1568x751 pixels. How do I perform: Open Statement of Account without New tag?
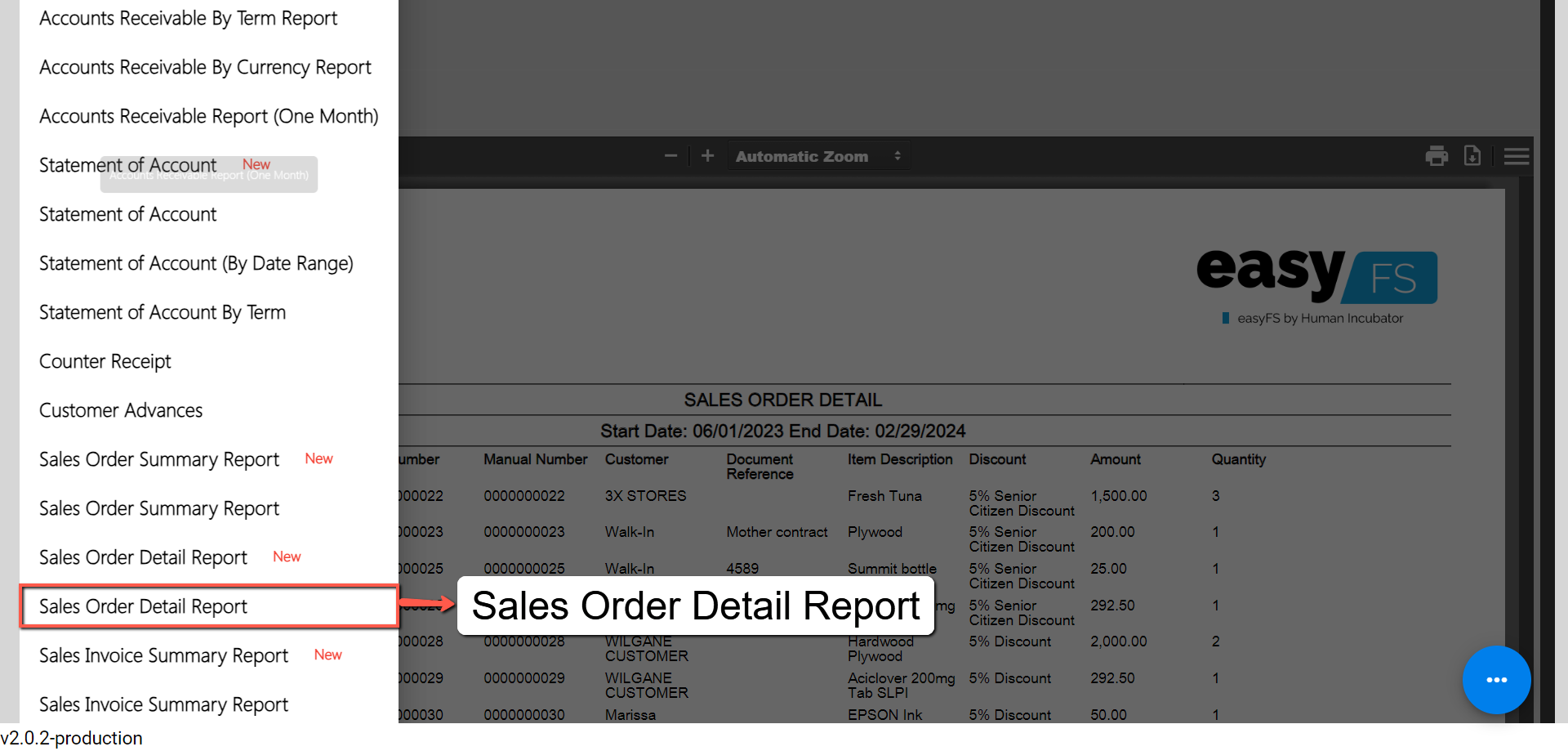(x=128, y=214)
